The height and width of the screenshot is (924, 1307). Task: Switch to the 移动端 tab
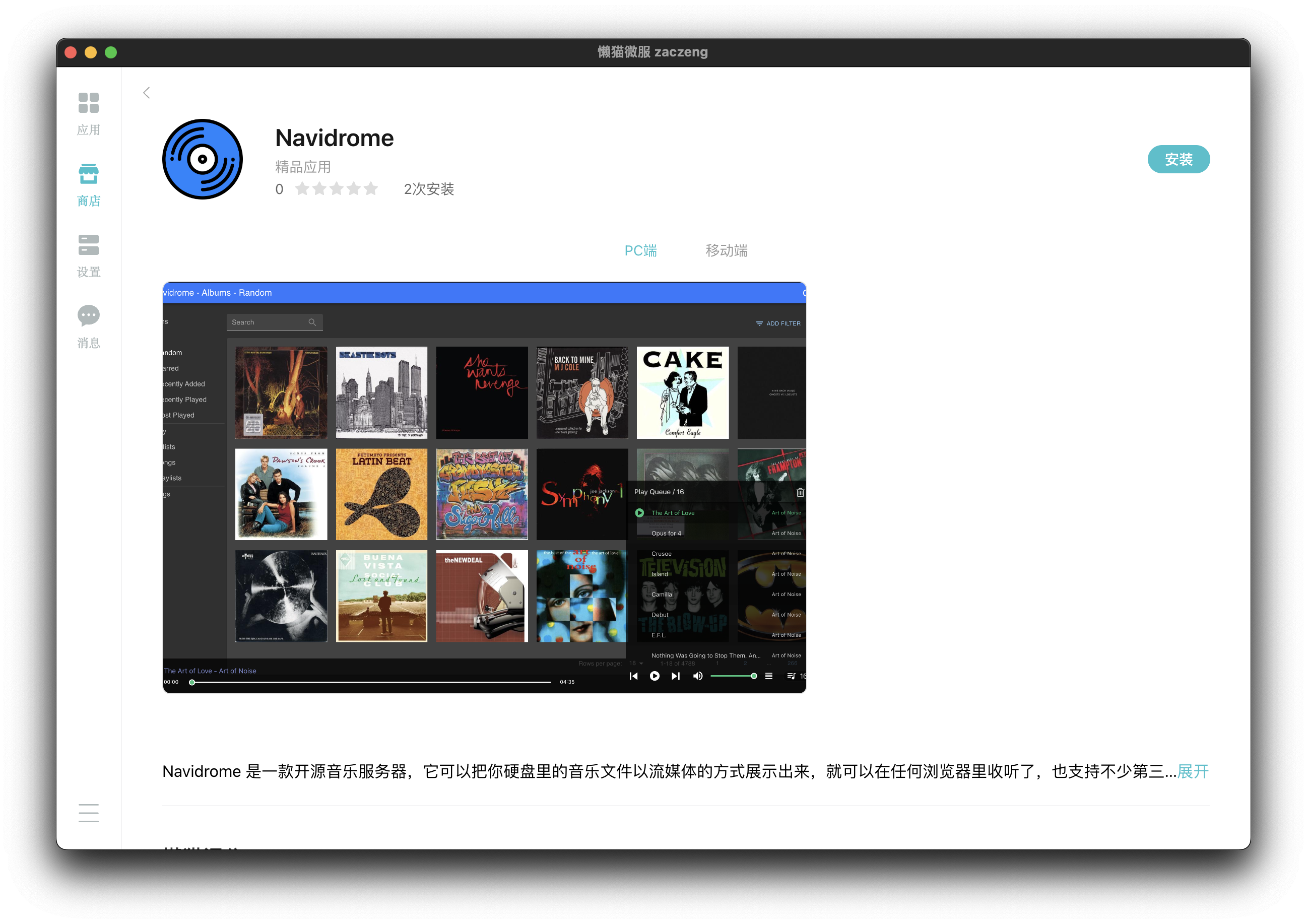coord(727,250)
